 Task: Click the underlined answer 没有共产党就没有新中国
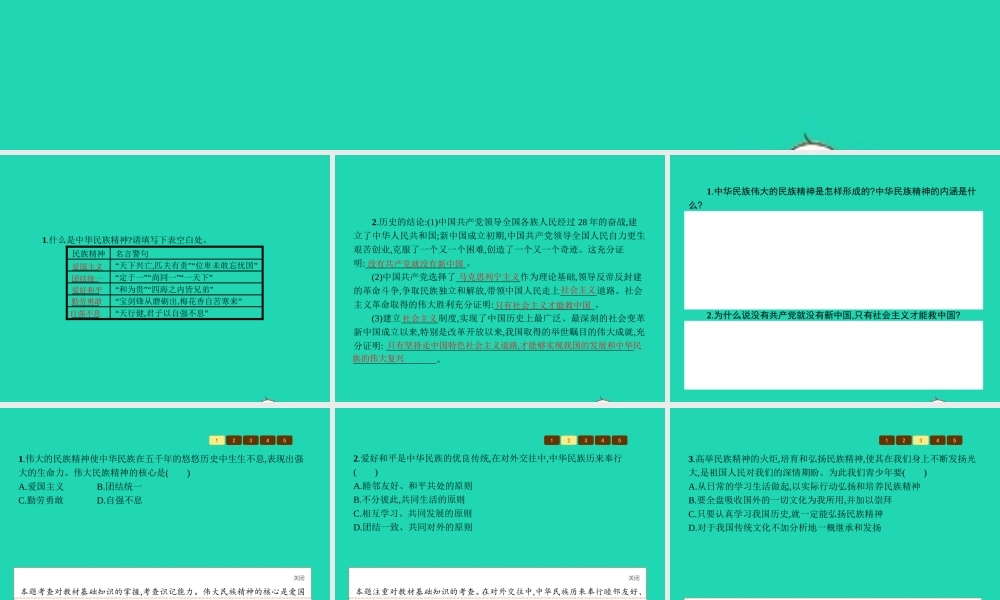[x=416, y=263]
